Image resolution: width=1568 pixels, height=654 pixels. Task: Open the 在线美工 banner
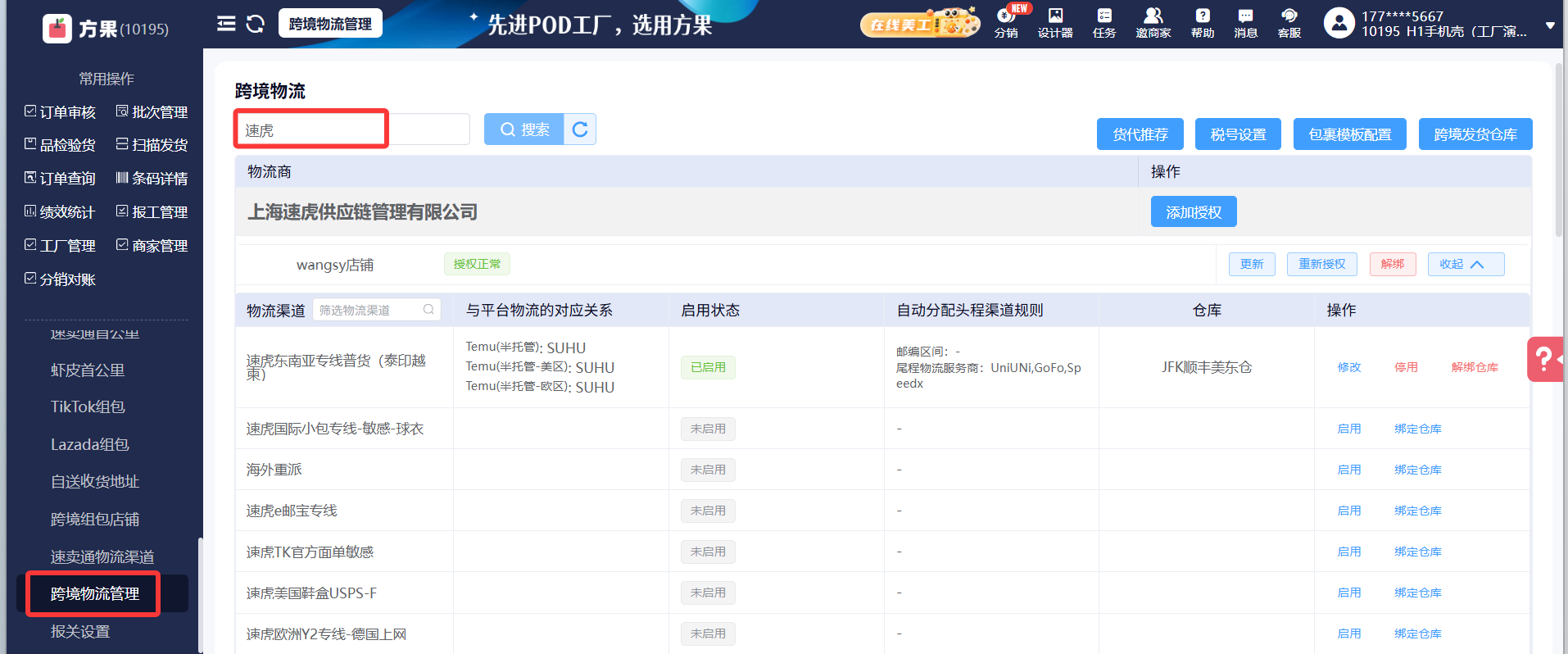[920, 23]
